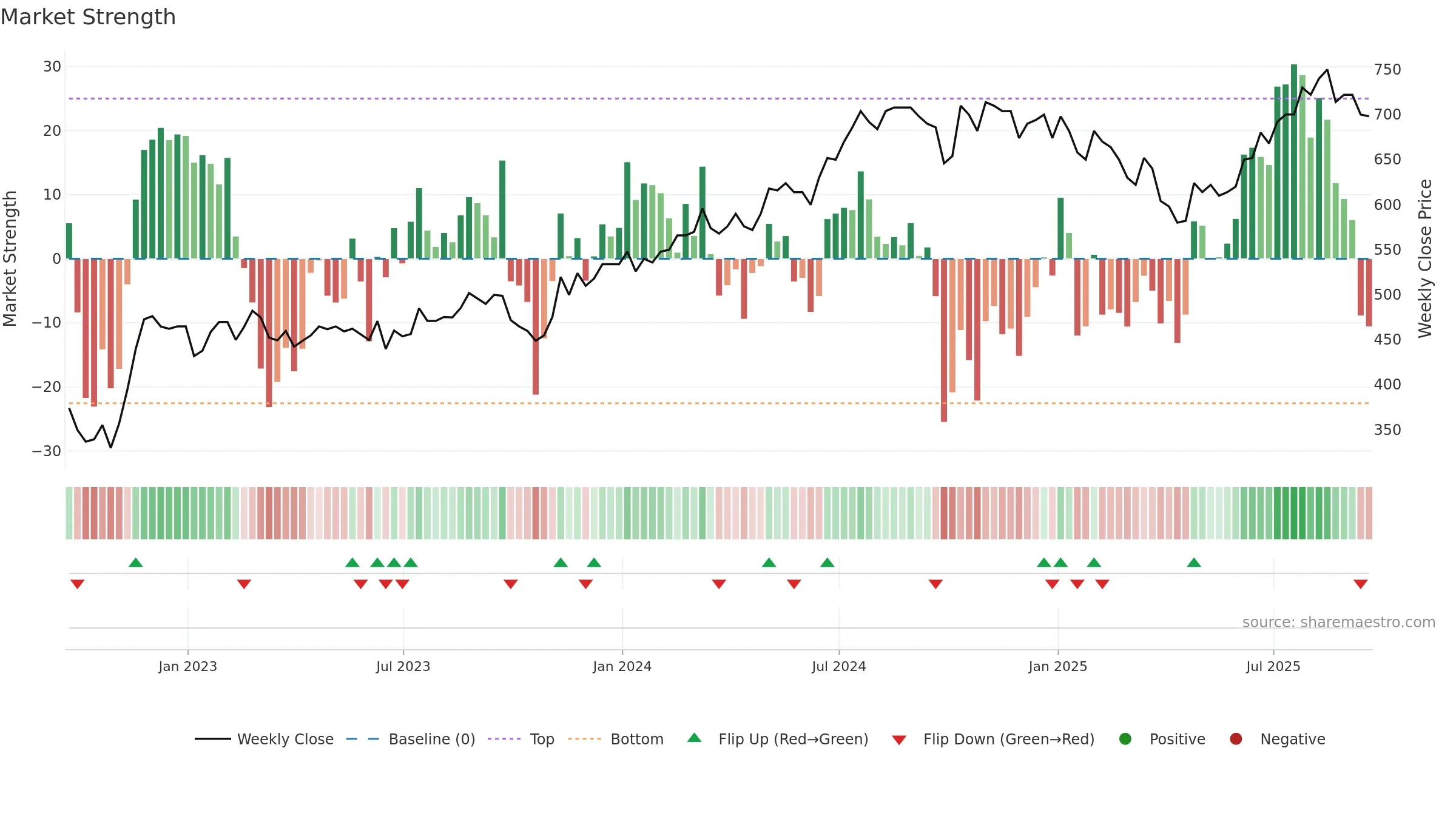Click the last green flip-up triangle before Jul 2025

[x=1194, y=562]
